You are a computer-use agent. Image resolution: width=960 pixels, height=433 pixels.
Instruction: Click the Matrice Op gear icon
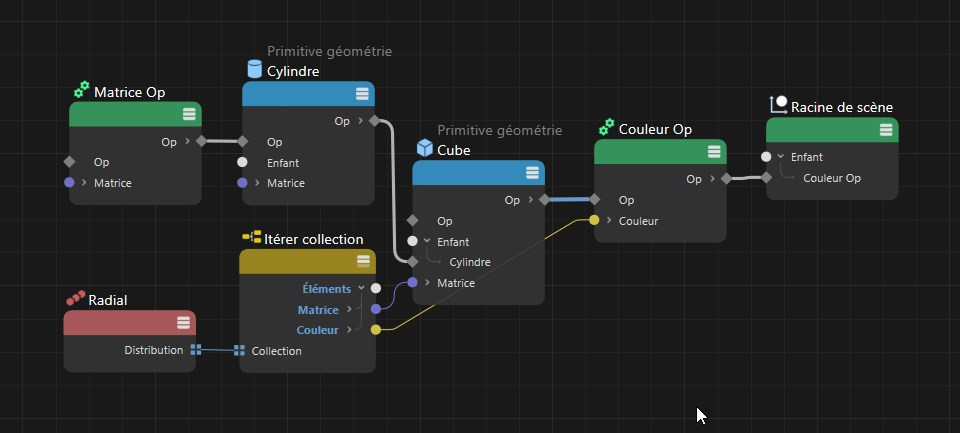(x=81, y=91)
